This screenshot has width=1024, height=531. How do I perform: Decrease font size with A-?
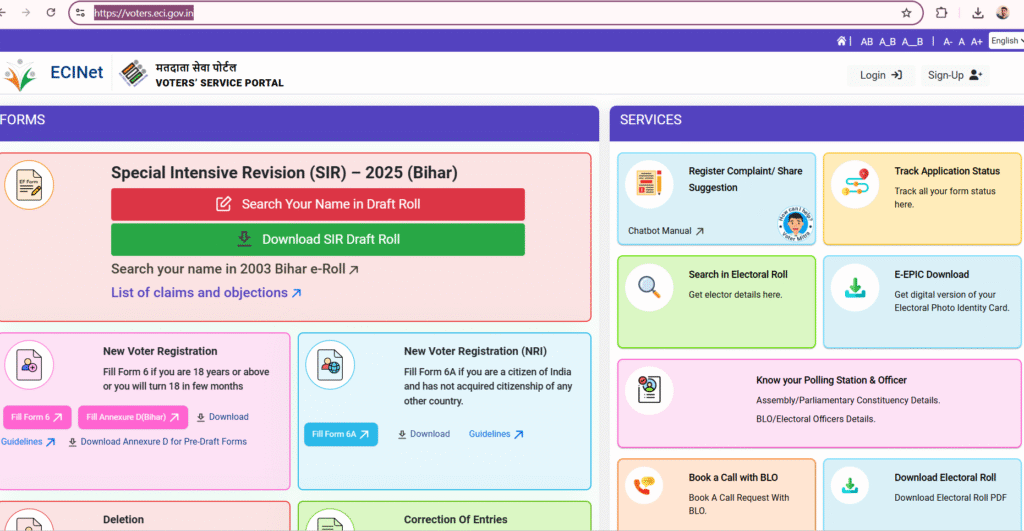(x=946, y=42)
